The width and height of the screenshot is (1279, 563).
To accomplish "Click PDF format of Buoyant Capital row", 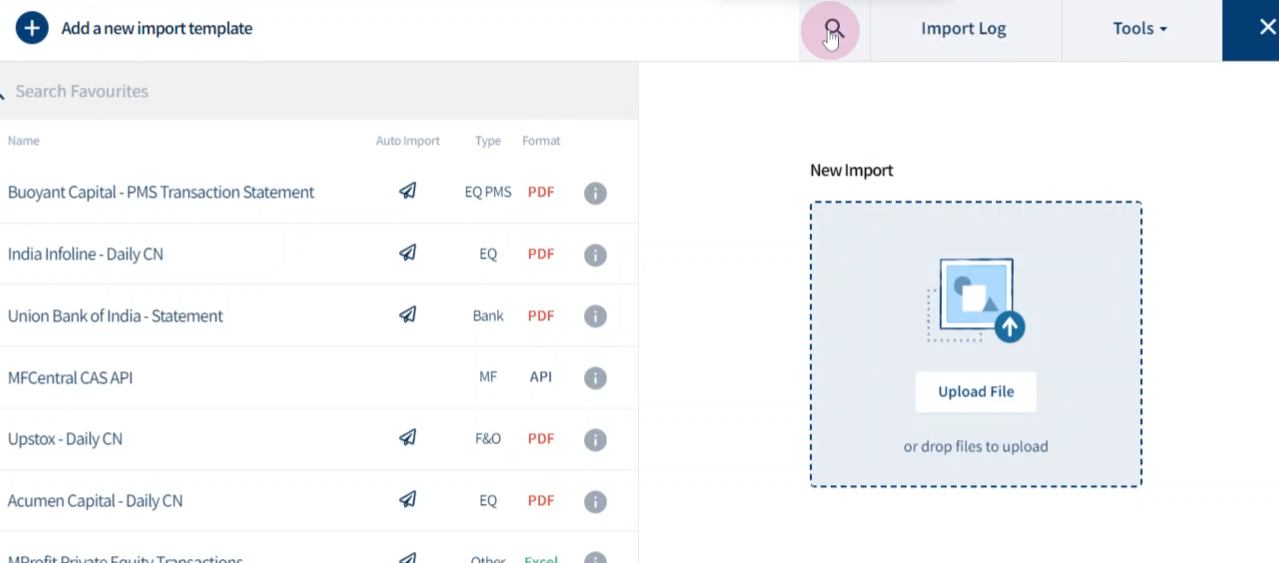I will coord(541,192).
